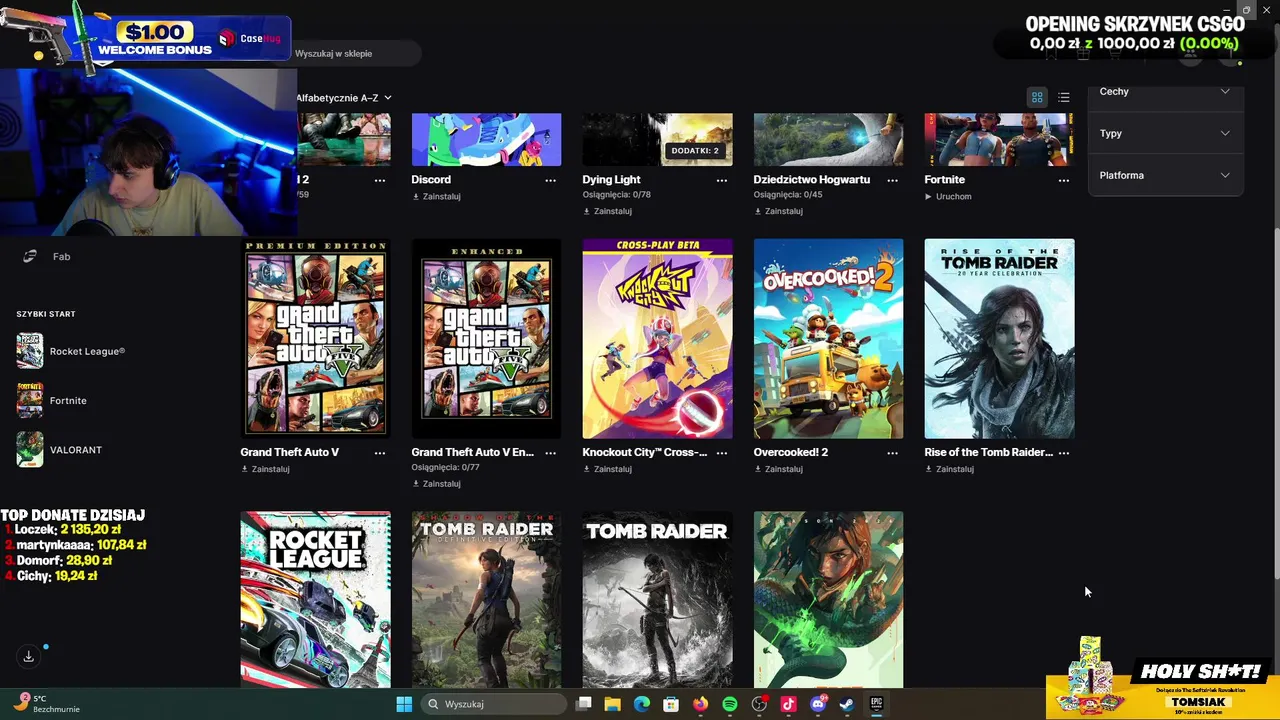Open Microsoft Store from taskbar
The image size is (1280, 720).
click(671, 704)
